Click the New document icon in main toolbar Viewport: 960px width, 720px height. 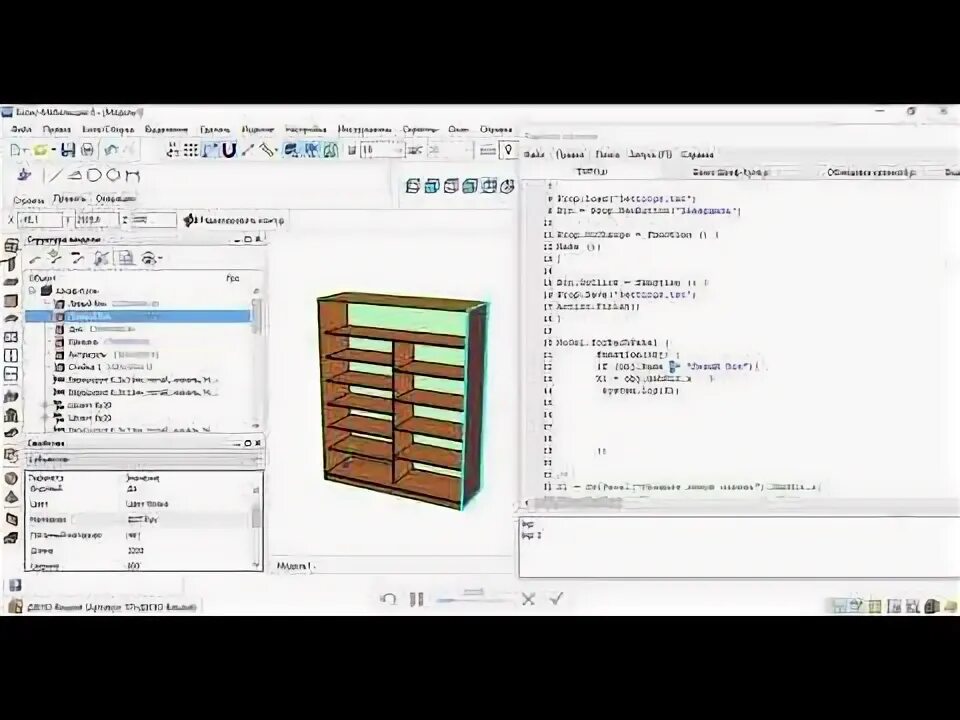[x=16, y=151]
